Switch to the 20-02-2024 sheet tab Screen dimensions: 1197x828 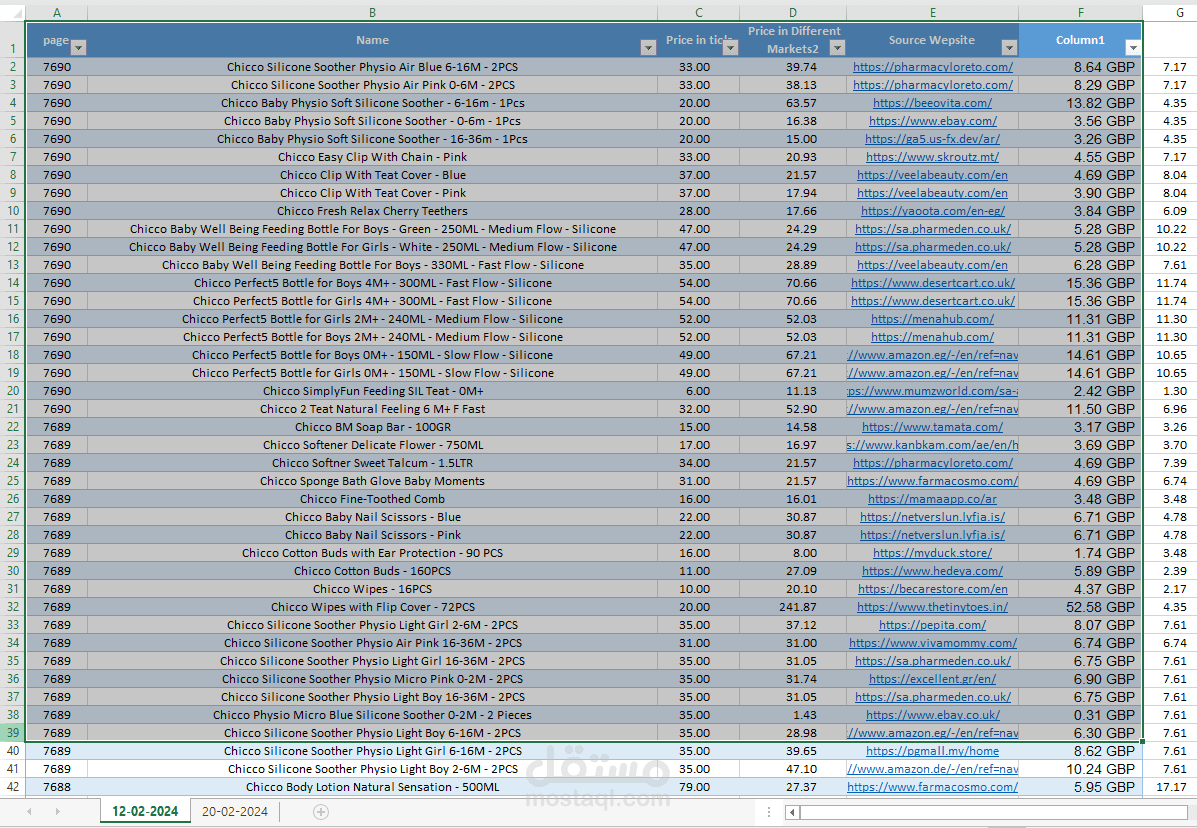[234, 811]
